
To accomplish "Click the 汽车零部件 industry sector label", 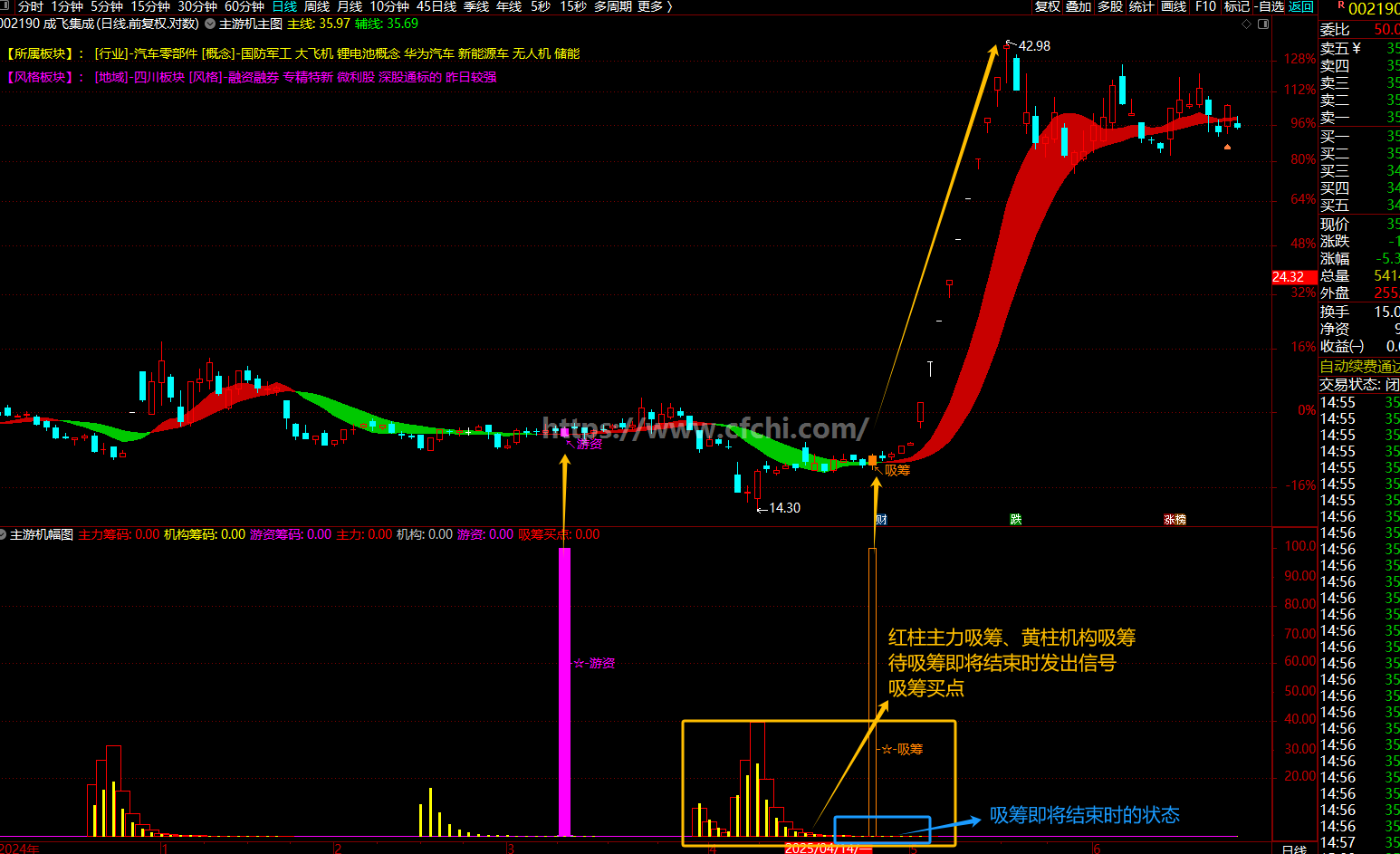I will 166,53.
